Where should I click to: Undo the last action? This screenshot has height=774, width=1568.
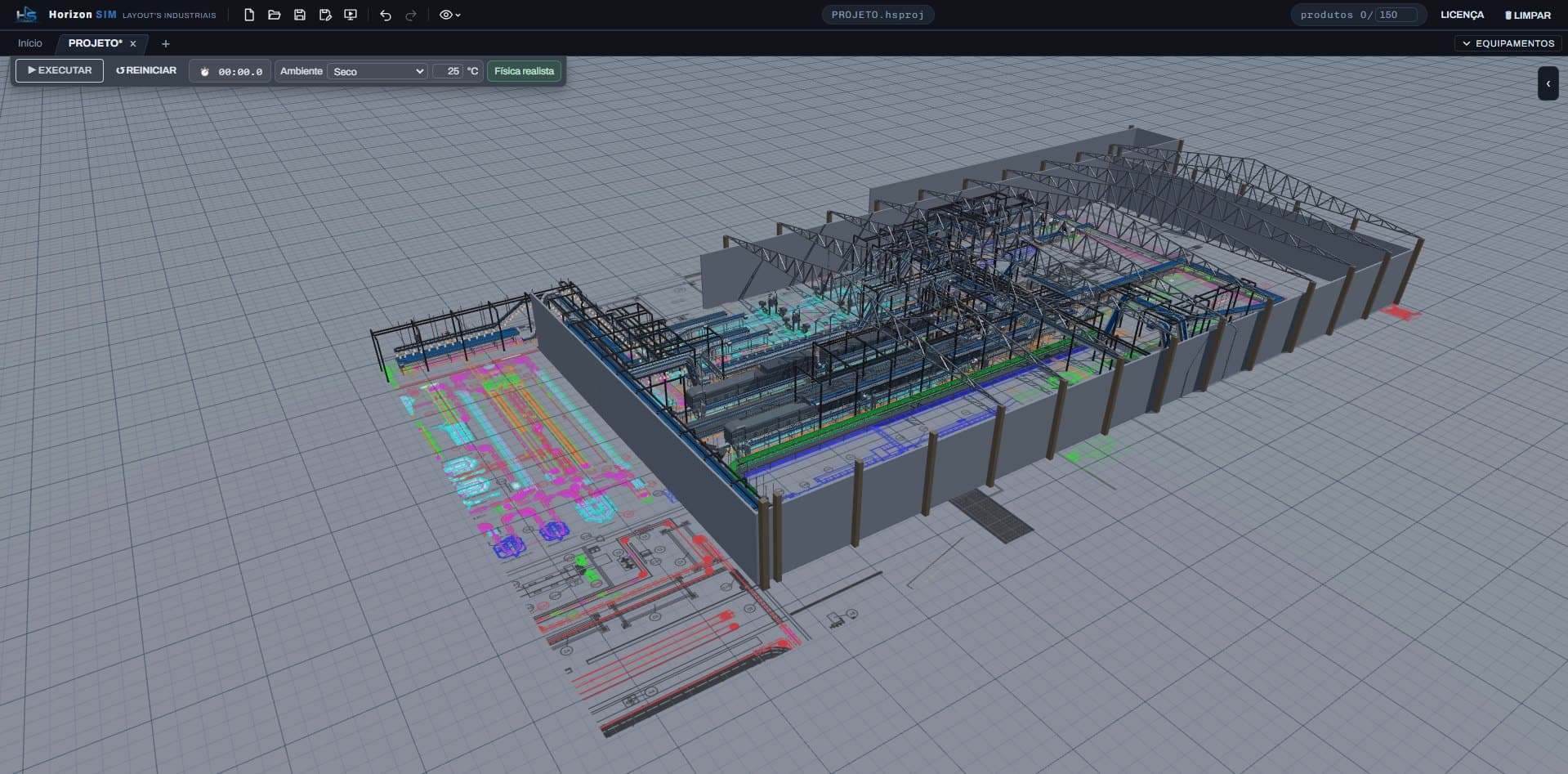click(x=386, y=15)
